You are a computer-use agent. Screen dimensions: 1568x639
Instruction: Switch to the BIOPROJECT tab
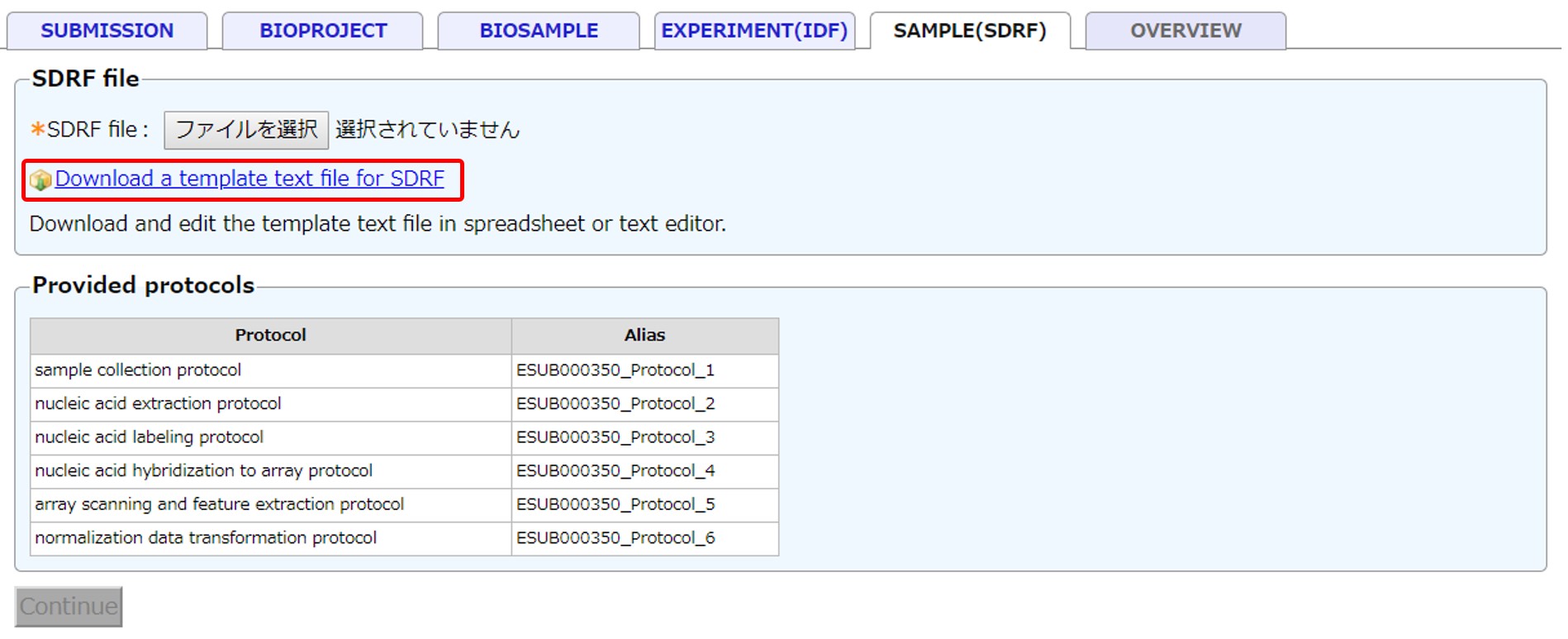323,31
